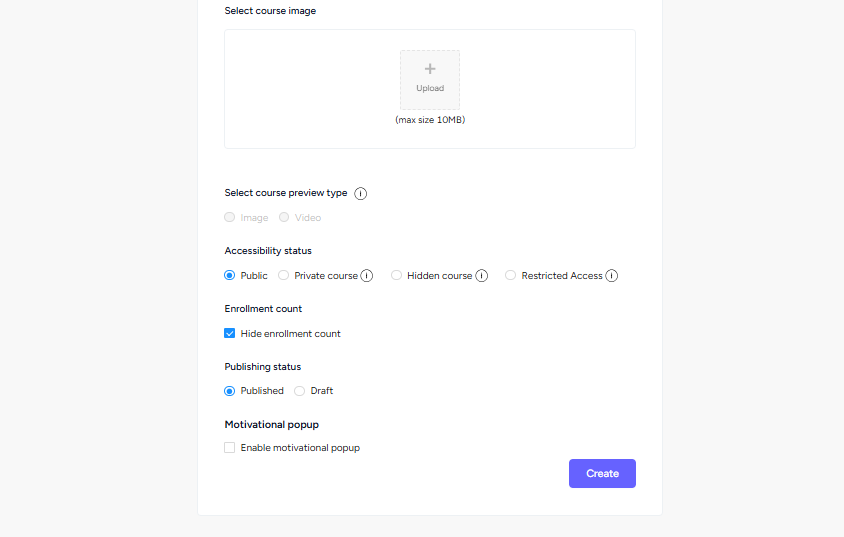Click the 'Enable motivational popup' label text
The image size is (844, 537).
(300, 448)
